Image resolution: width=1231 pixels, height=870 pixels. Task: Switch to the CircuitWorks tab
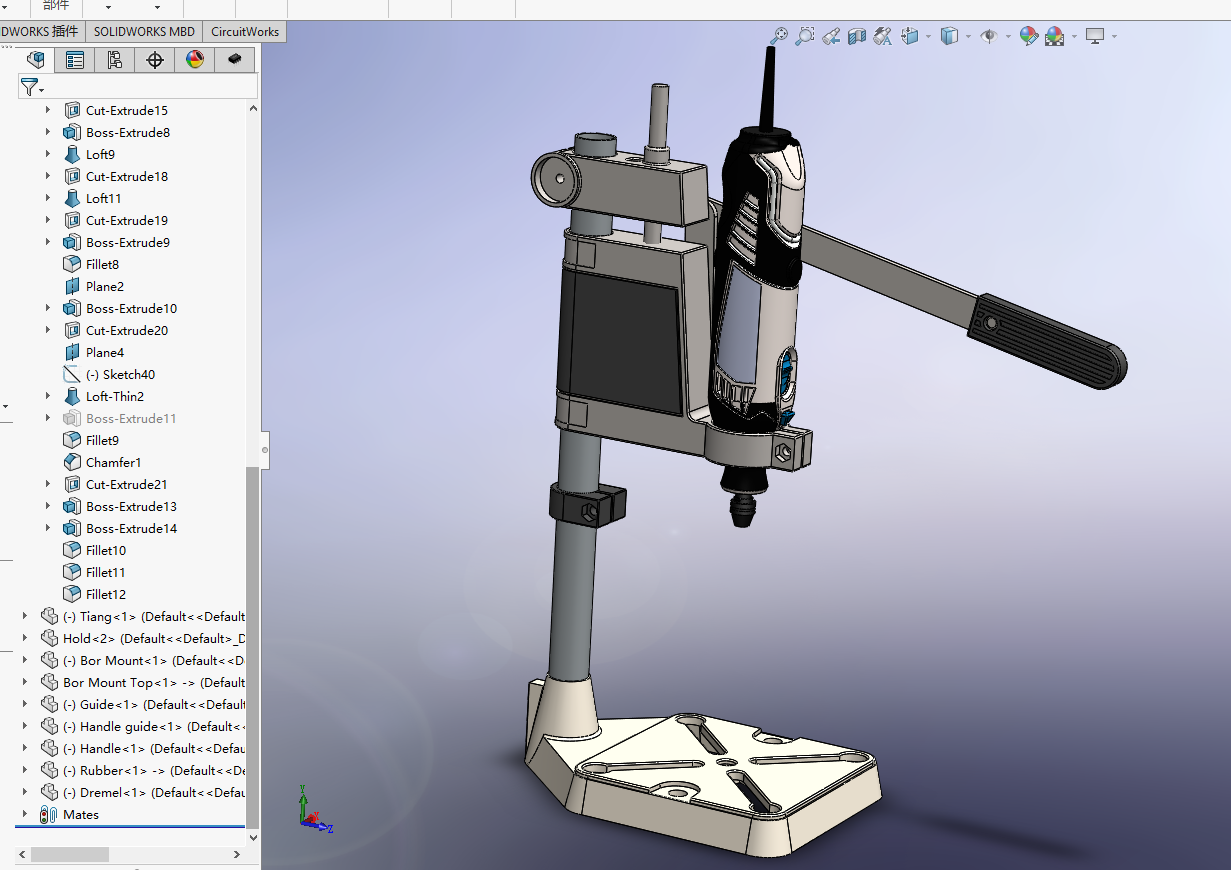coord(245,31)
